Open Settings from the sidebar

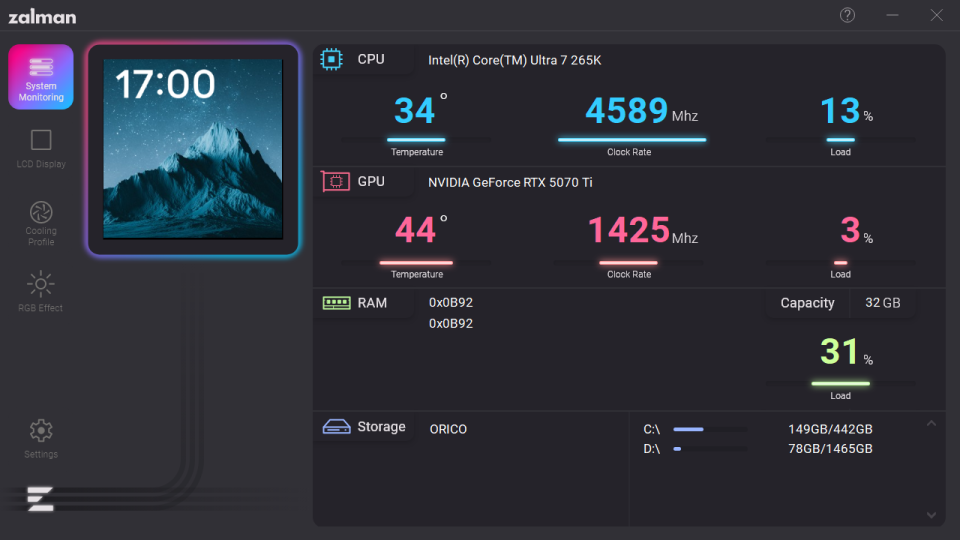pos(41,438)
